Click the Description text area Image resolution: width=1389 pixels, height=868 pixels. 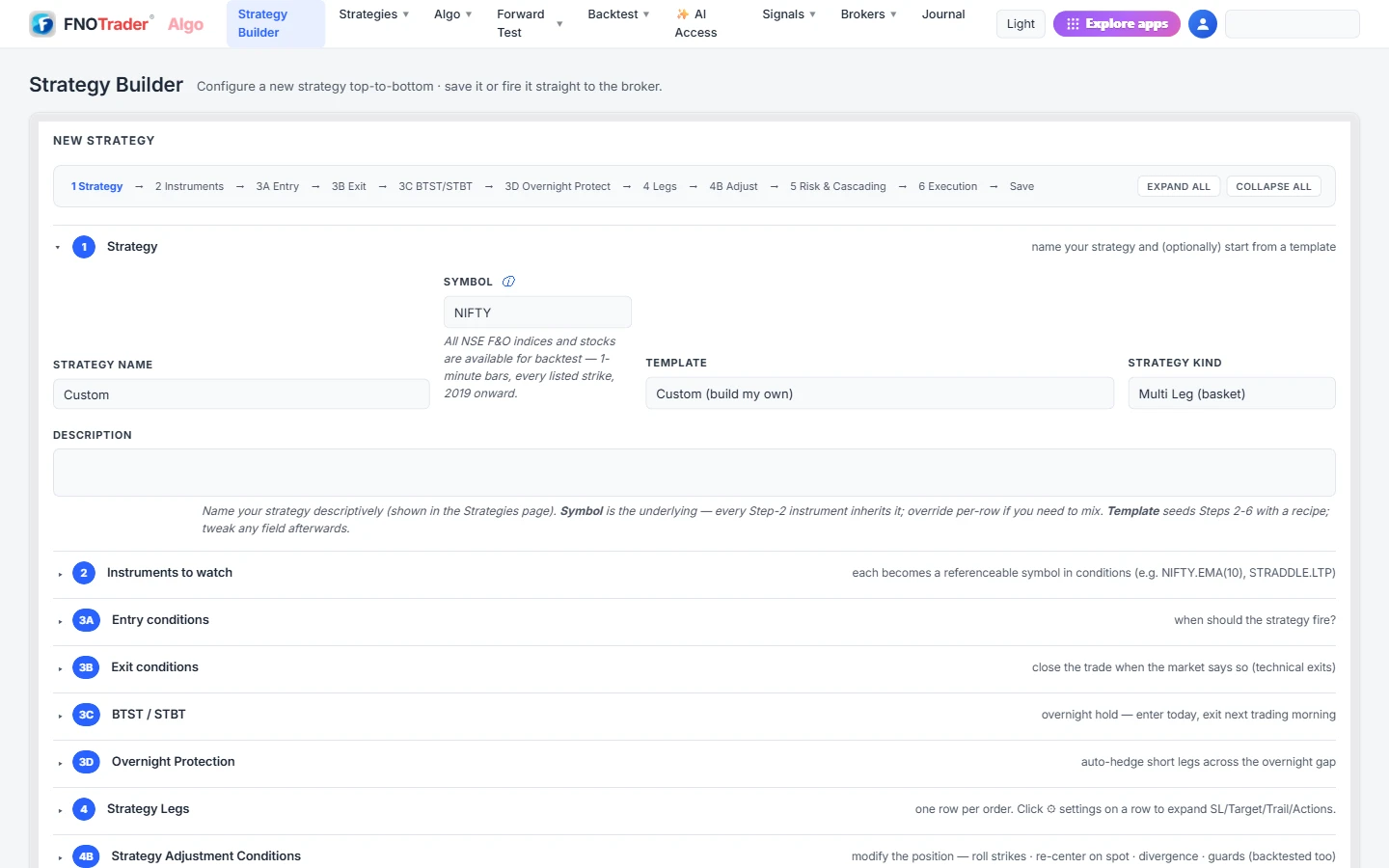pyautogui.click(x=694, y=473)
